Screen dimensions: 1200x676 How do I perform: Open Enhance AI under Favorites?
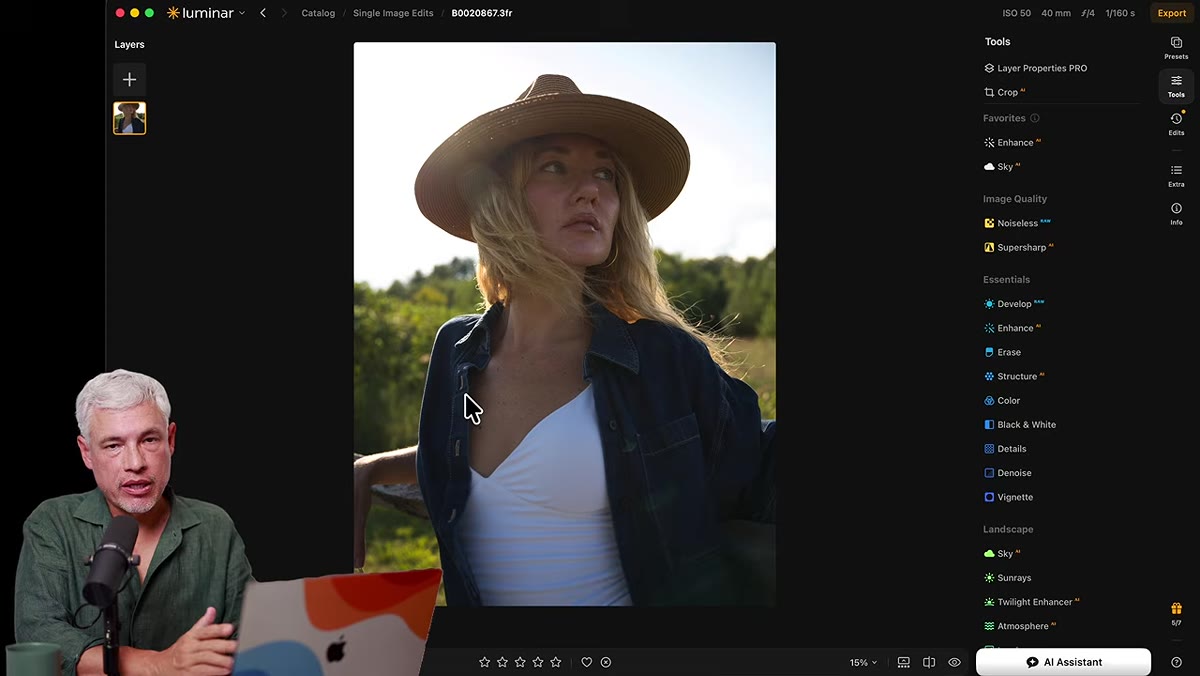1012,143
